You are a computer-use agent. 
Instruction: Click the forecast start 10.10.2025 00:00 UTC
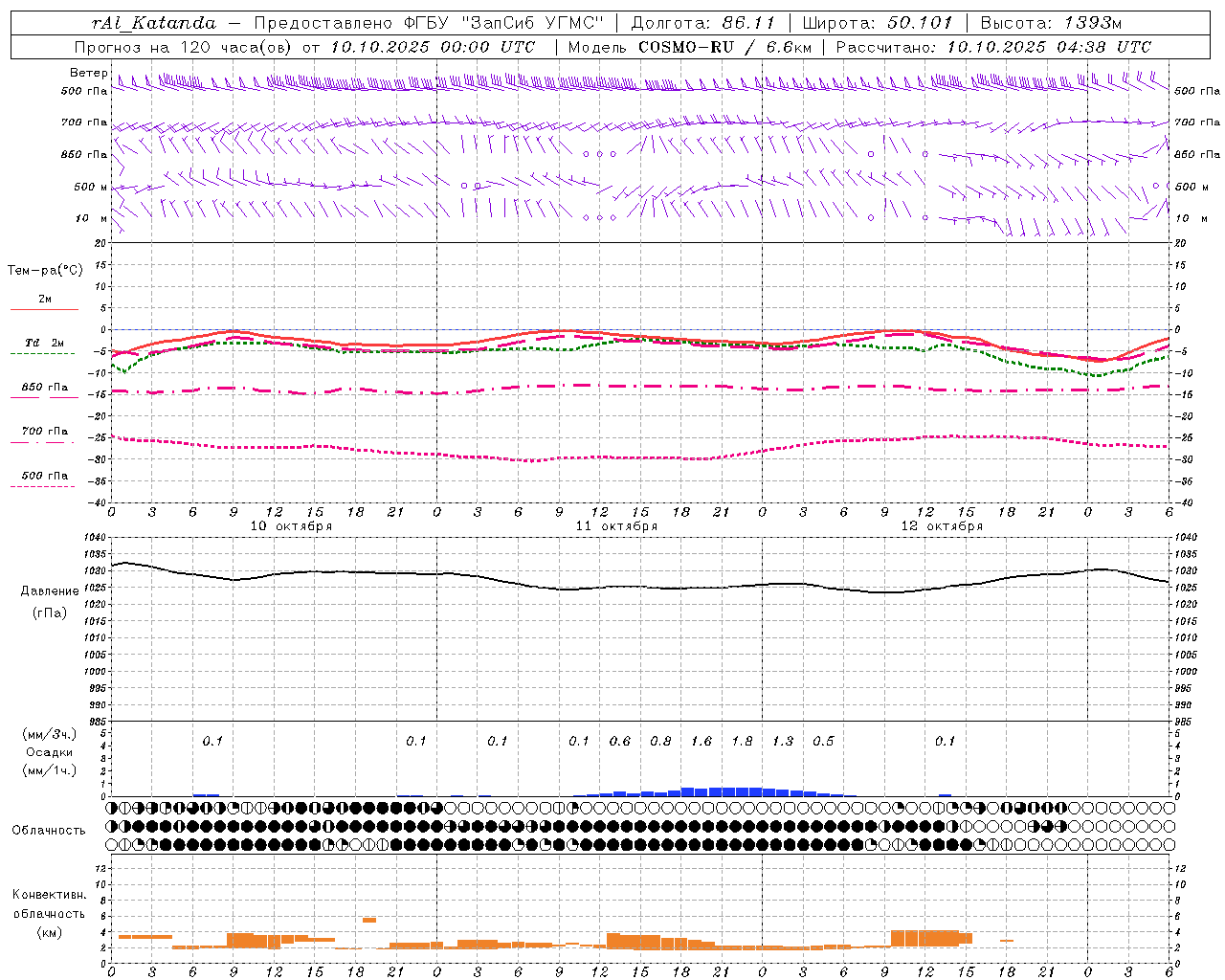click(433, 47)
